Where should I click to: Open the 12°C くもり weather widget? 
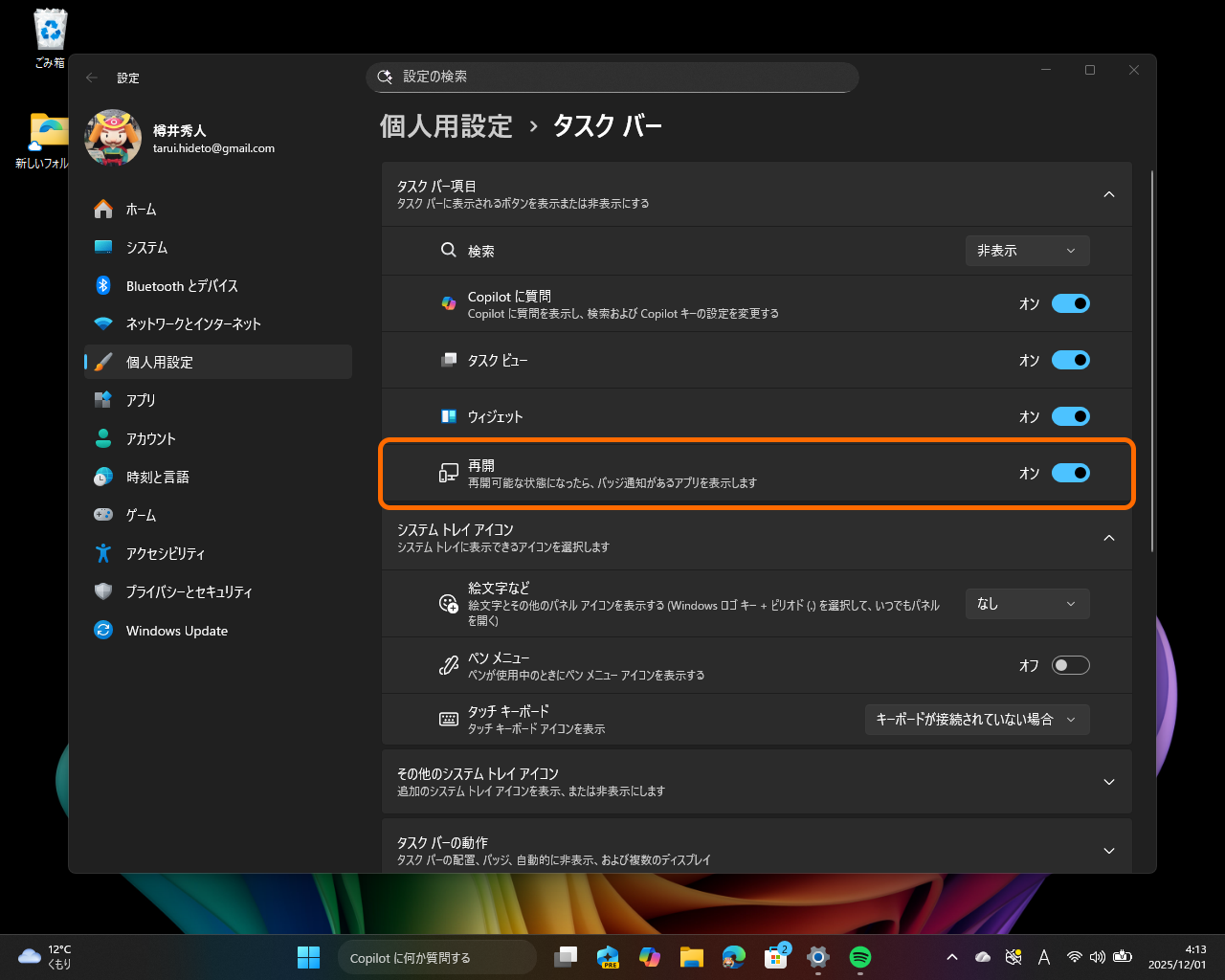[x=46, y=957]
